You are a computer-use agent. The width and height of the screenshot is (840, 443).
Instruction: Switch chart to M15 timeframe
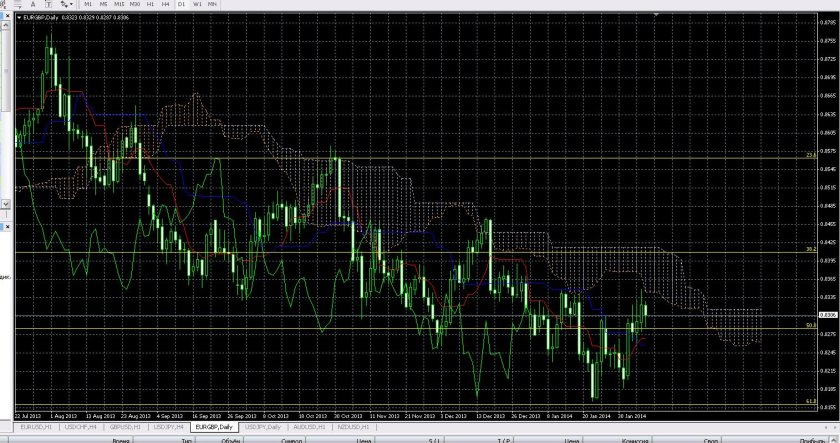click(x=119, y=5)
